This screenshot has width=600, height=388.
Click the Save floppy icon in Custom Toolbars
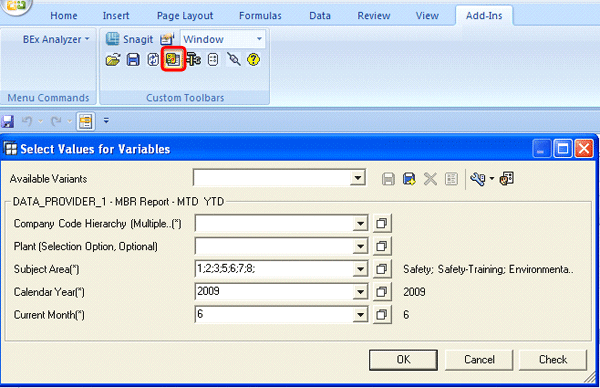(133, 60)
